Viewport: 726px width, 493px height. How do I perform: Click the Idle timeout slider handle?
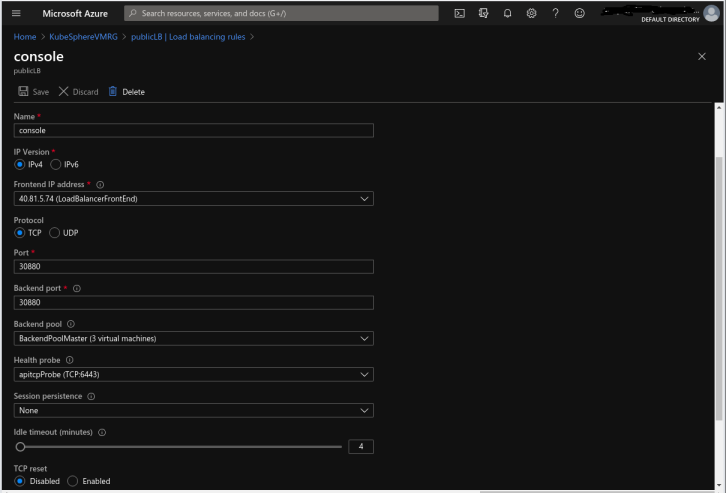coord(19,446)
